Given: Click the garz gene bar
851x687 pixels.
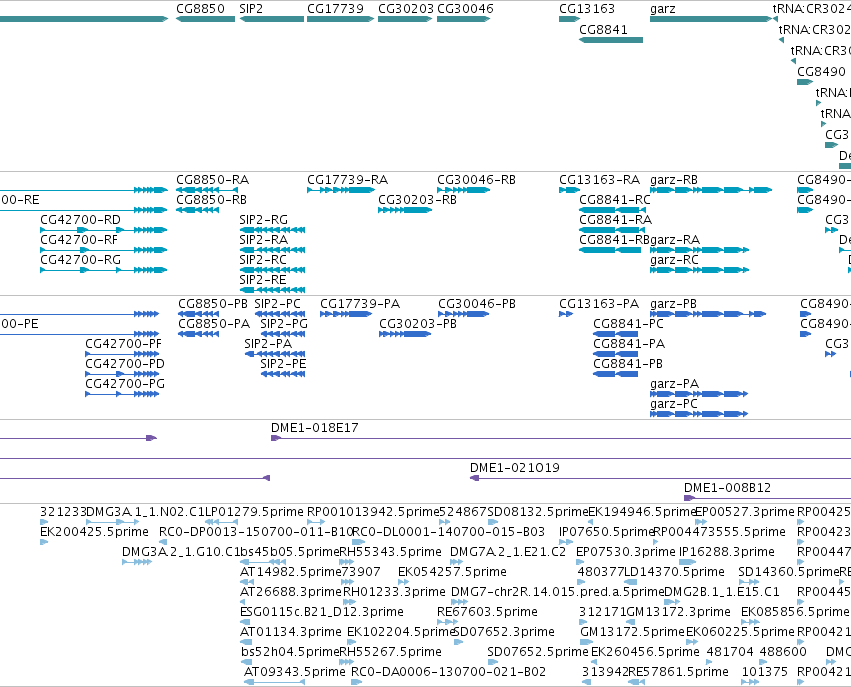Looking at the screenshot, I should point(710,19).
